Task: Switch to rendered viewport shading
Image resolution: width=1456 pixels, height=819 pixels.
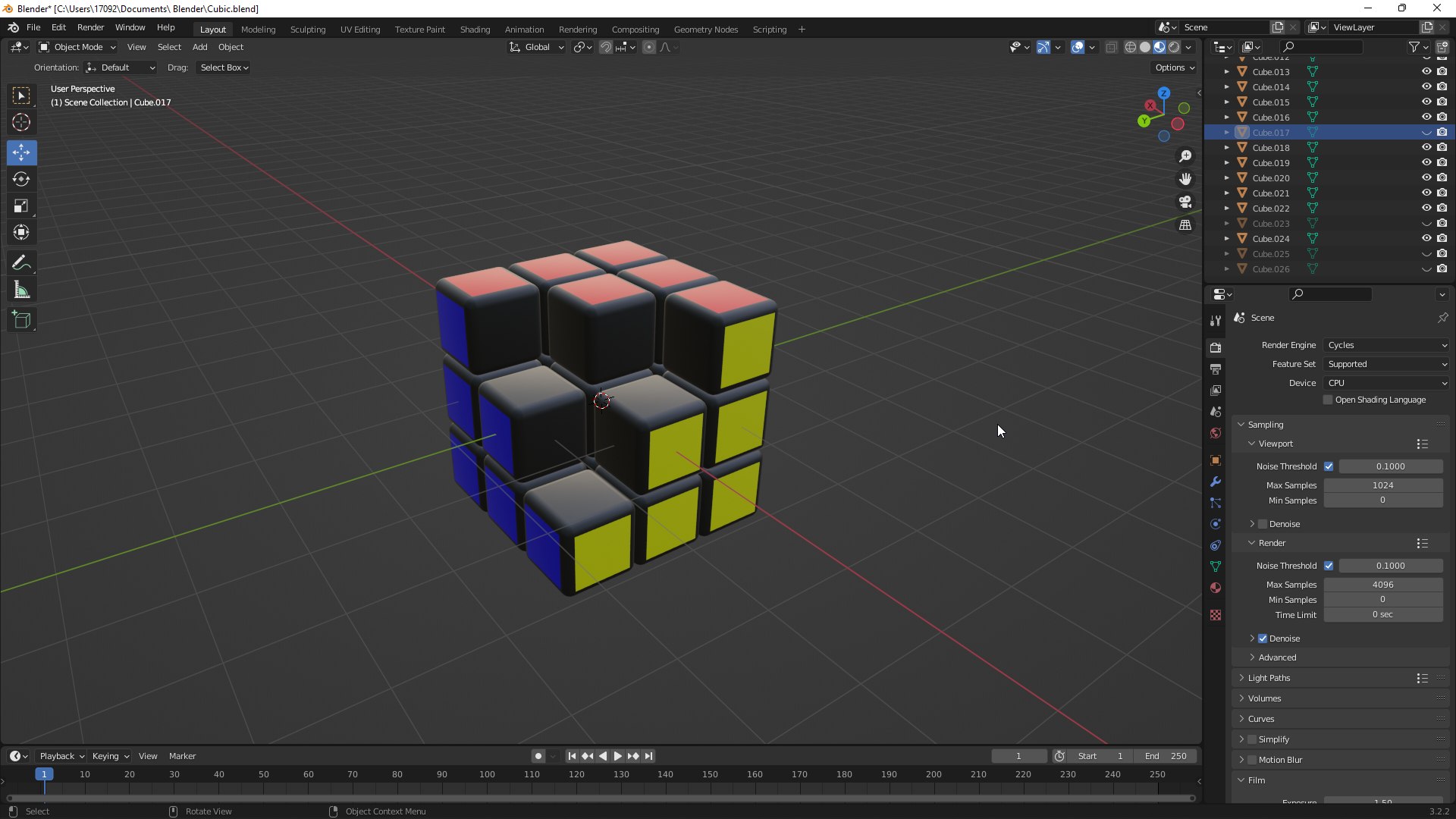Action: tap(1174, 47)
